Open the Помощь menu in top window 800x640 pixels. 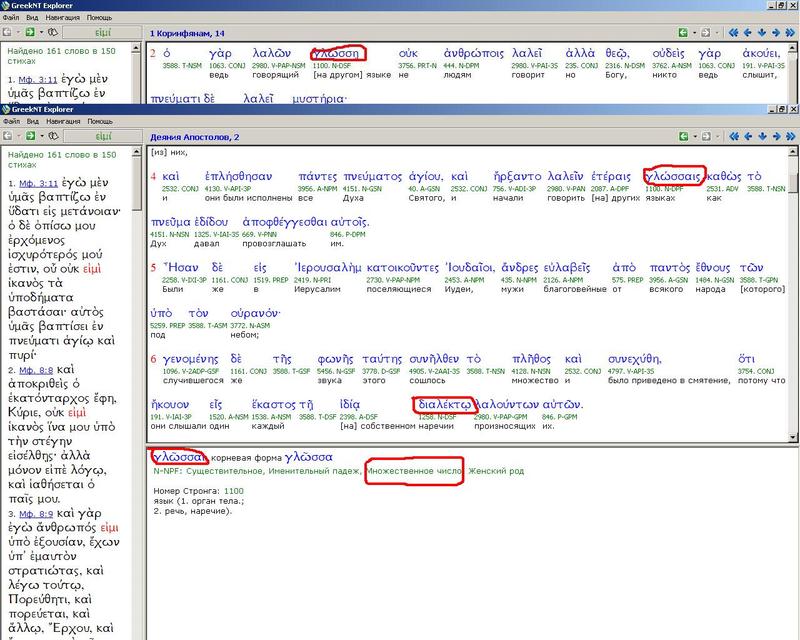tap(99, 18)
